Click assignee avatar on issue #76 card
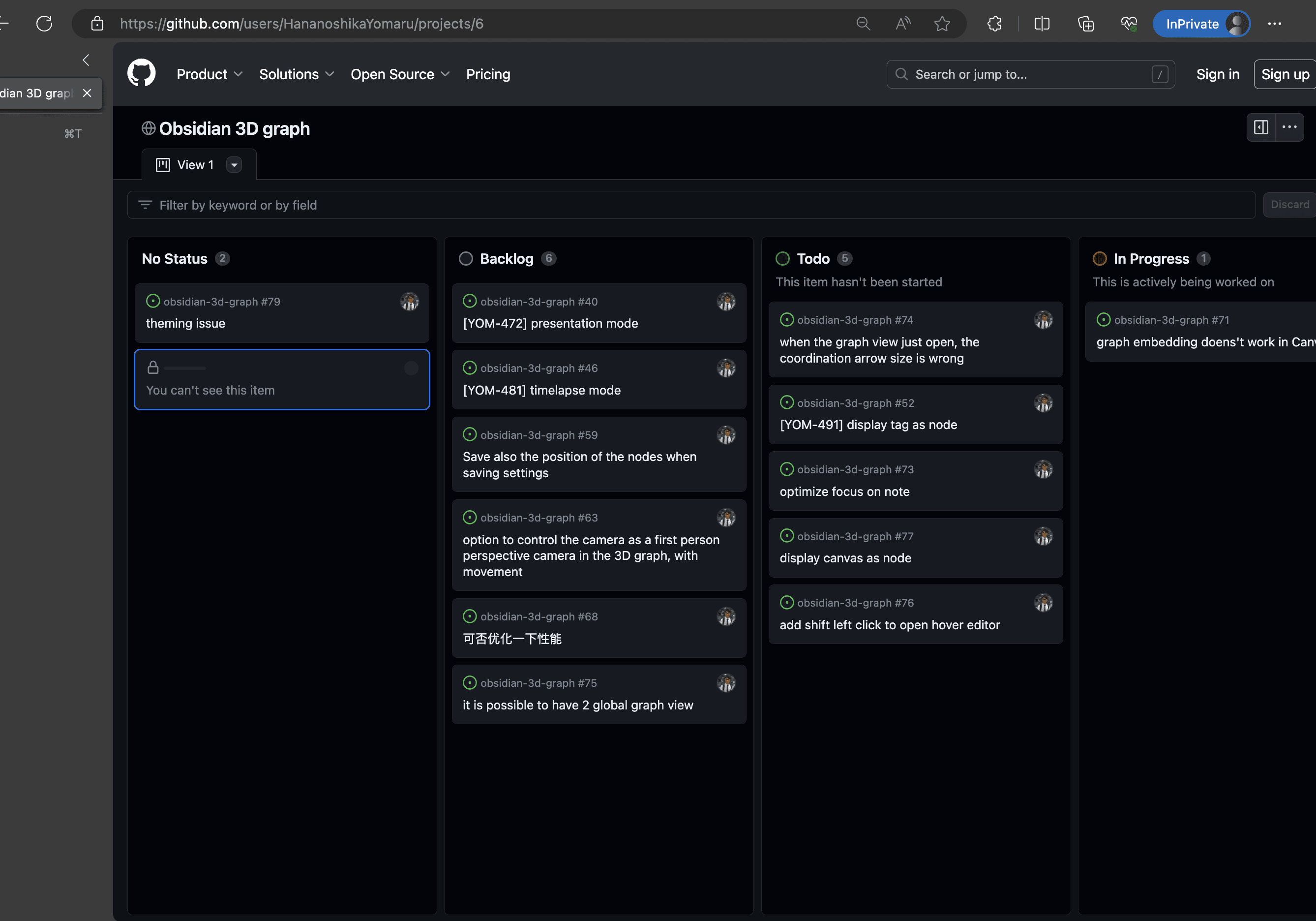Image resolution: width=1316 pixels, height=921 pixels. point(1043,603)
